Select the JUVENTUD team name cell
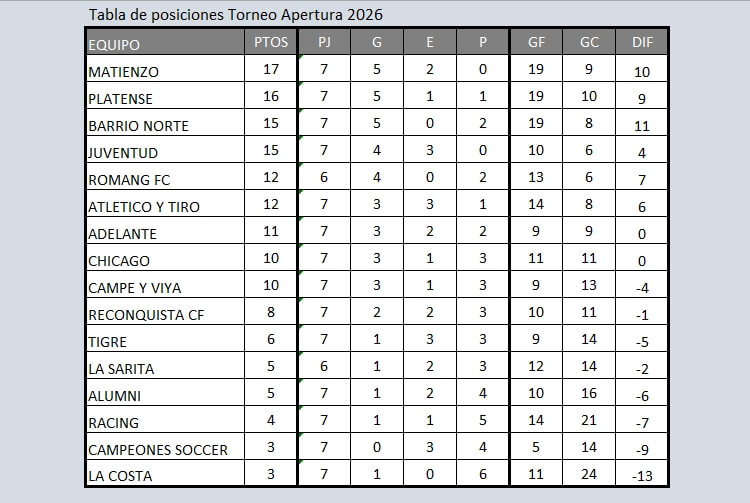Image resolution: width=750 pixels, height=503 pixels. point(122,153)
